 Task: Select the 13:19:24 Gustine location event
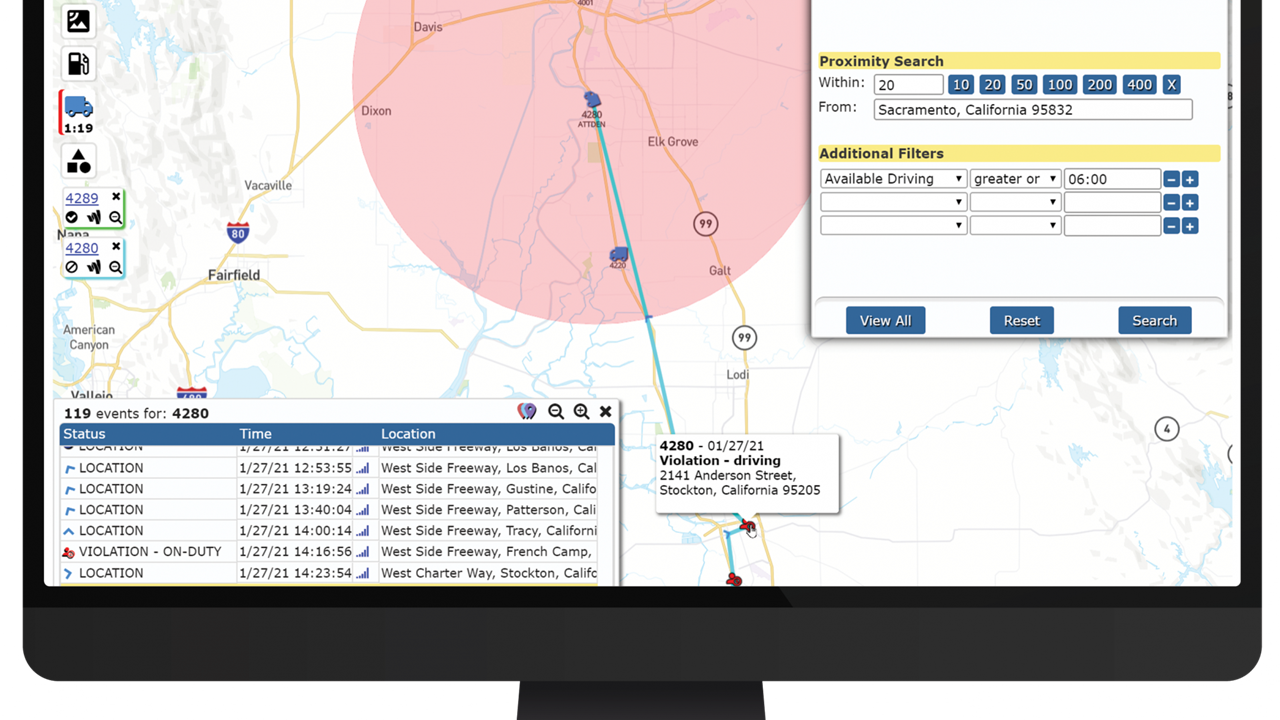pos(329,489)
